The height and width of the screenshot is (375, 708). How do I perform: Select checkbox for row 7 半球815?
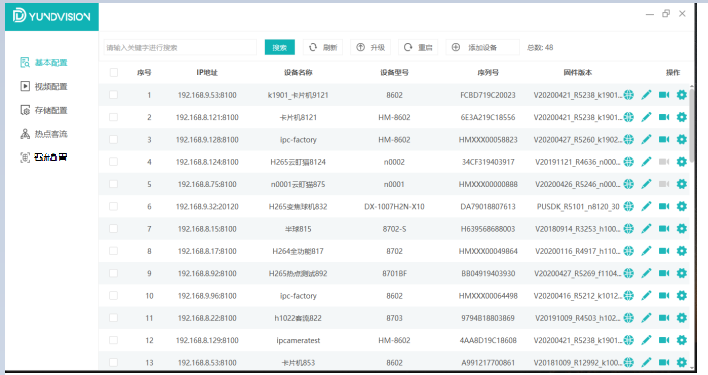tap(113, 229)
